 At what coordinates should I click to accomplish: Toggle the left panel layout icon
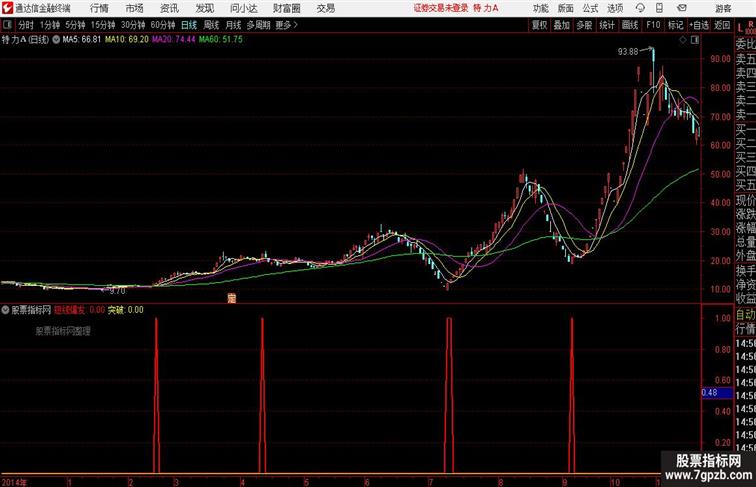click(x=7, y=25)
